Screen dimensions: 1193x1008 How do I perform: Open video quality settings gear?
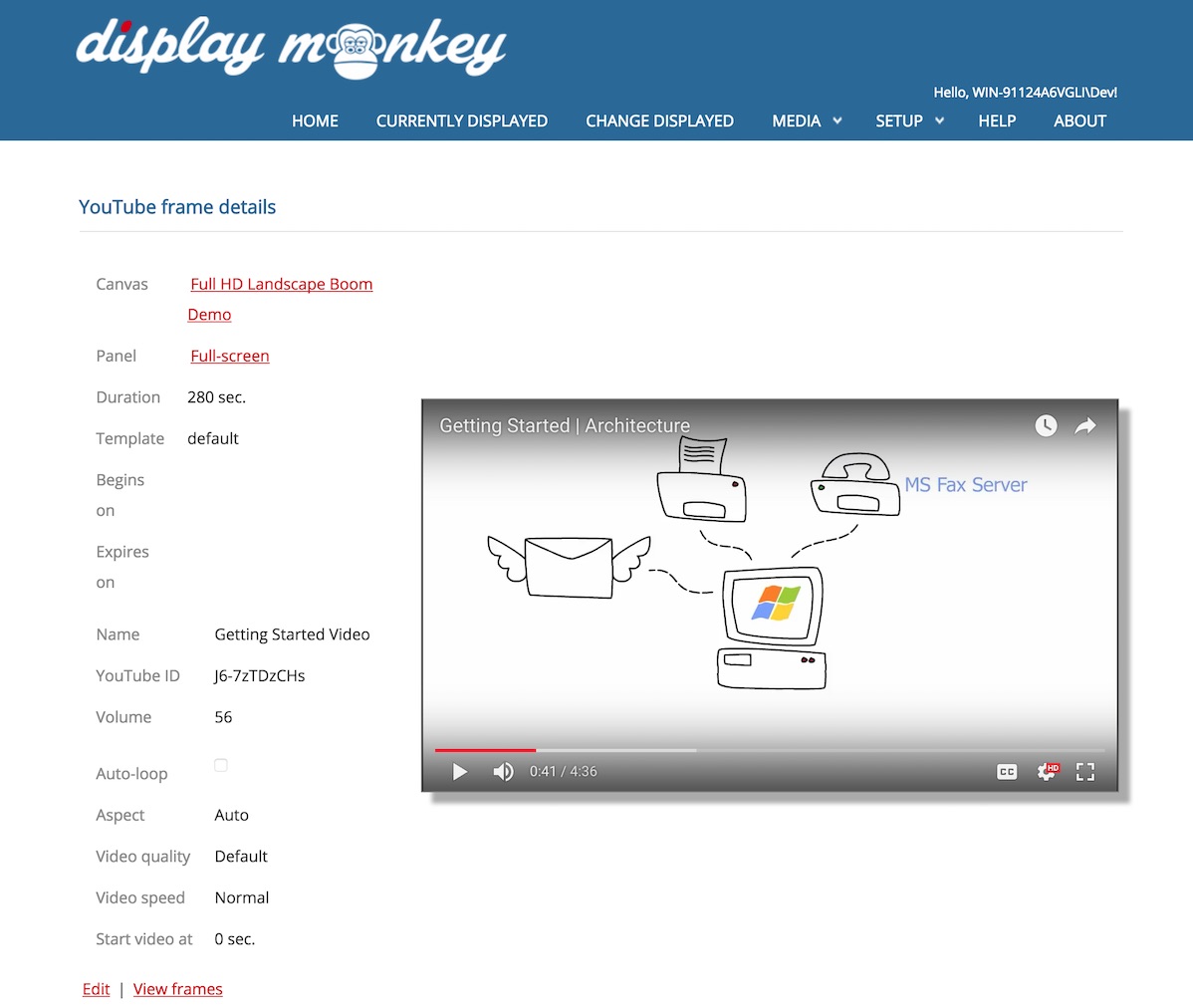tap(1047, 772)
